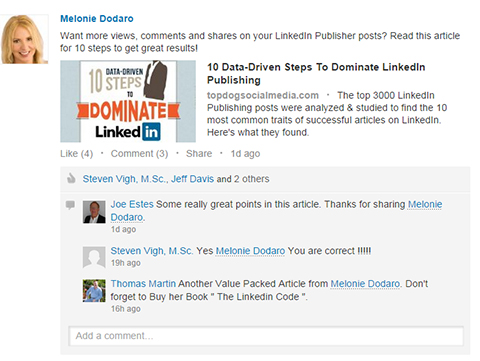The height and width of the screenshot is (361, 480).
Task: Click the article description starting 'The top 3000 LinkedIn'
Action: coord(327,114)
